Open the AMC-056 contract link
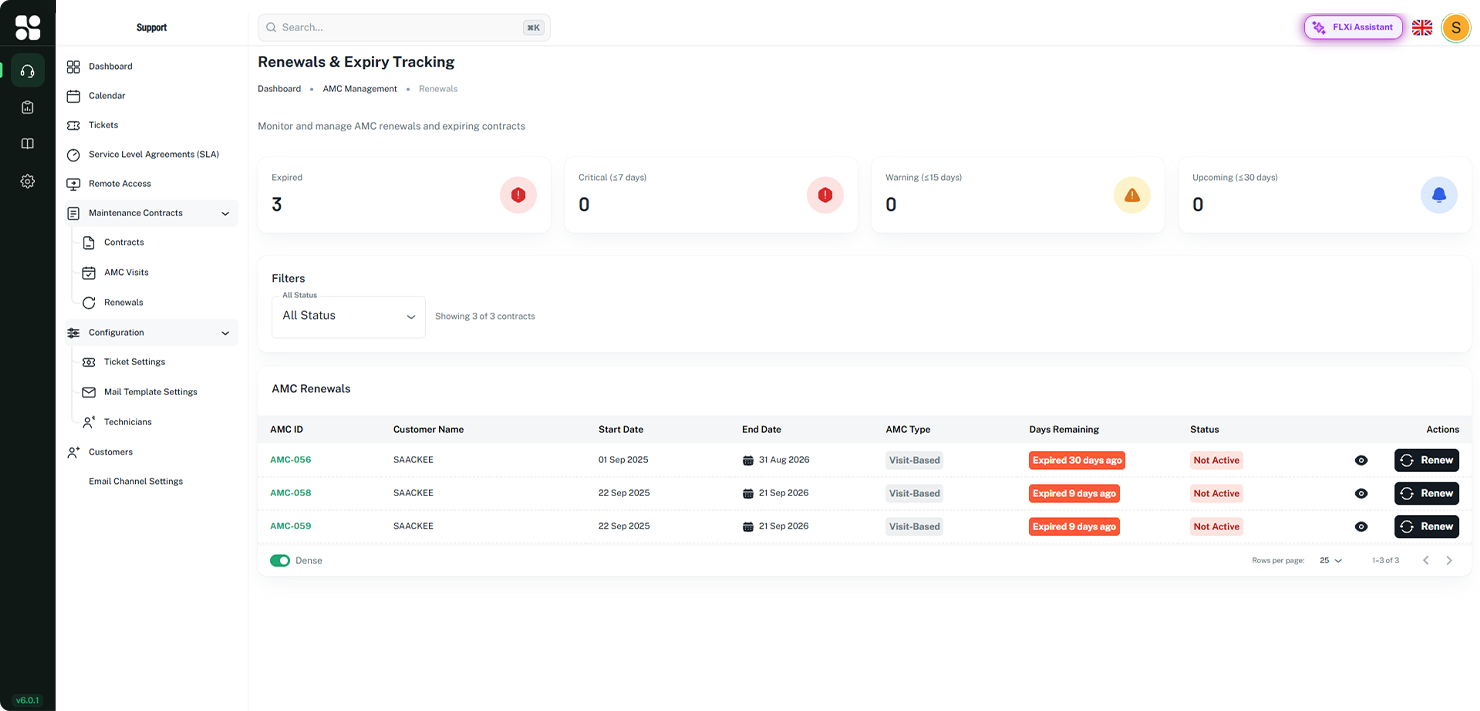Image resolution: width=1480 pixels, height=711 pixels. [x=291, y=460]
